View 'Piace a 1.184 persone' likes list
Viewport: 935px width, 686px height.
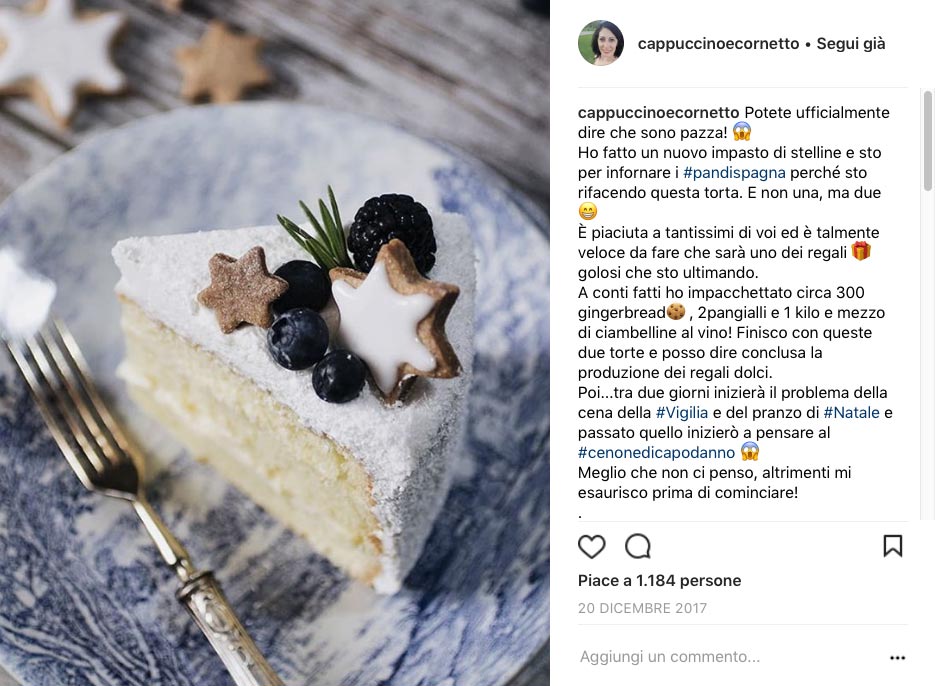coord(659,580)
